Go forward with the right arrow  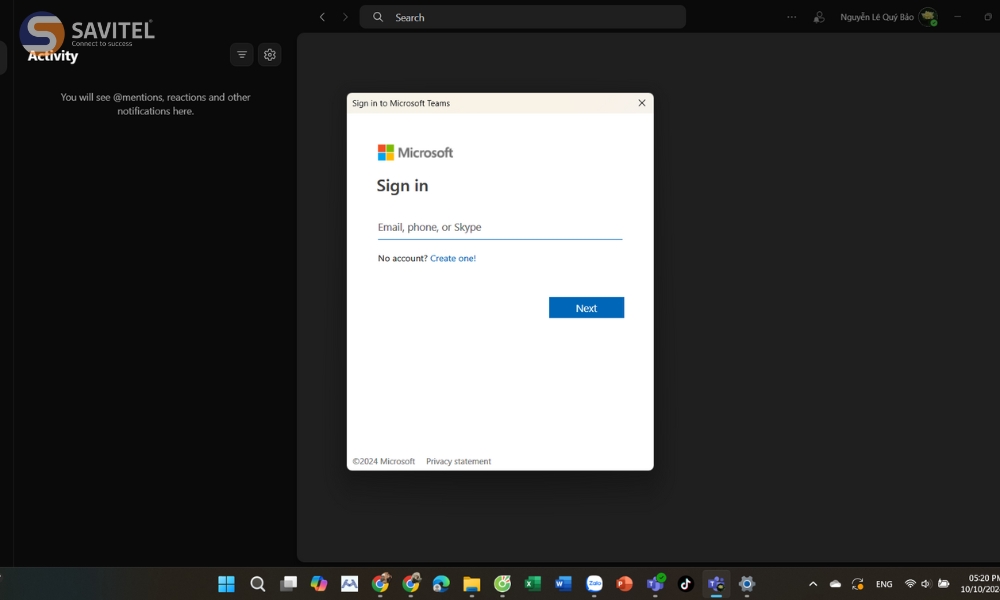click(345, 17)
